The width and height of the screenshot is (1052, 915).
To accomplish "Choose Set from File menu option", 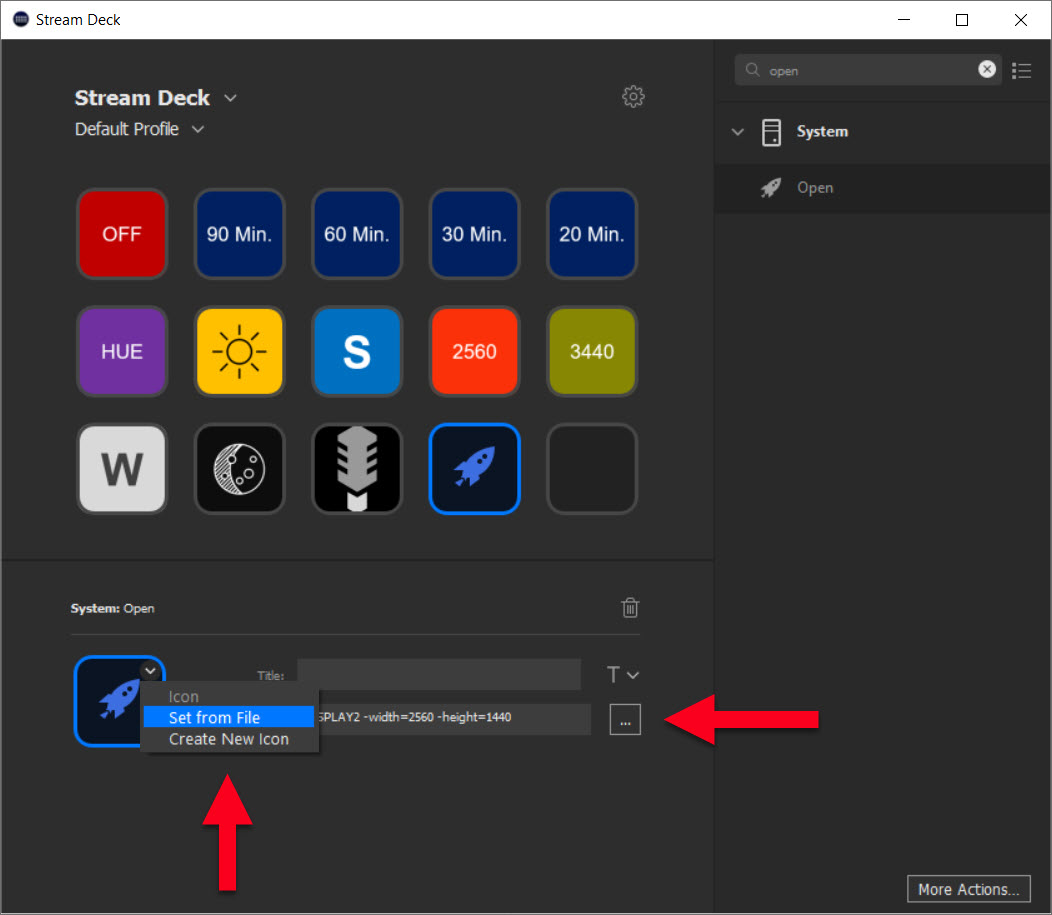I will (x=229, y=717).
